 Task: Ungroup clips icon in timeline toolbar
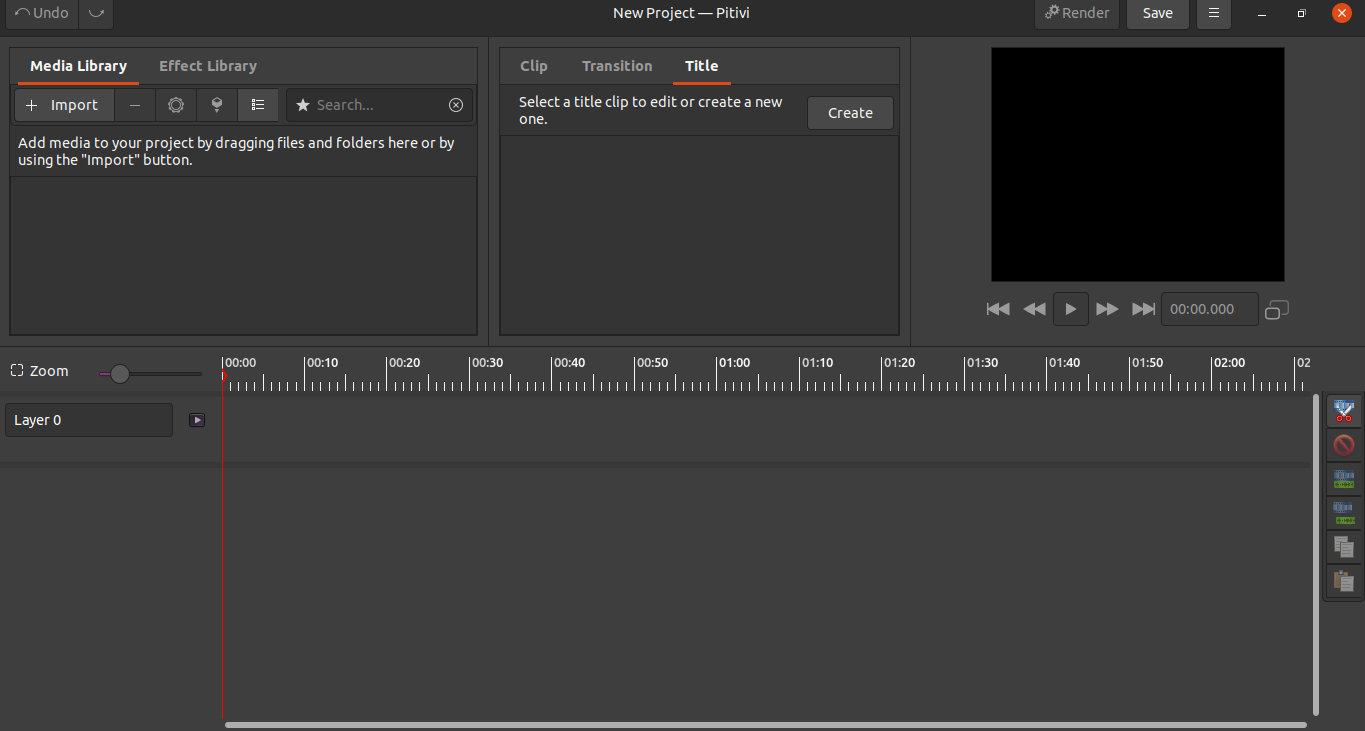1343,513
